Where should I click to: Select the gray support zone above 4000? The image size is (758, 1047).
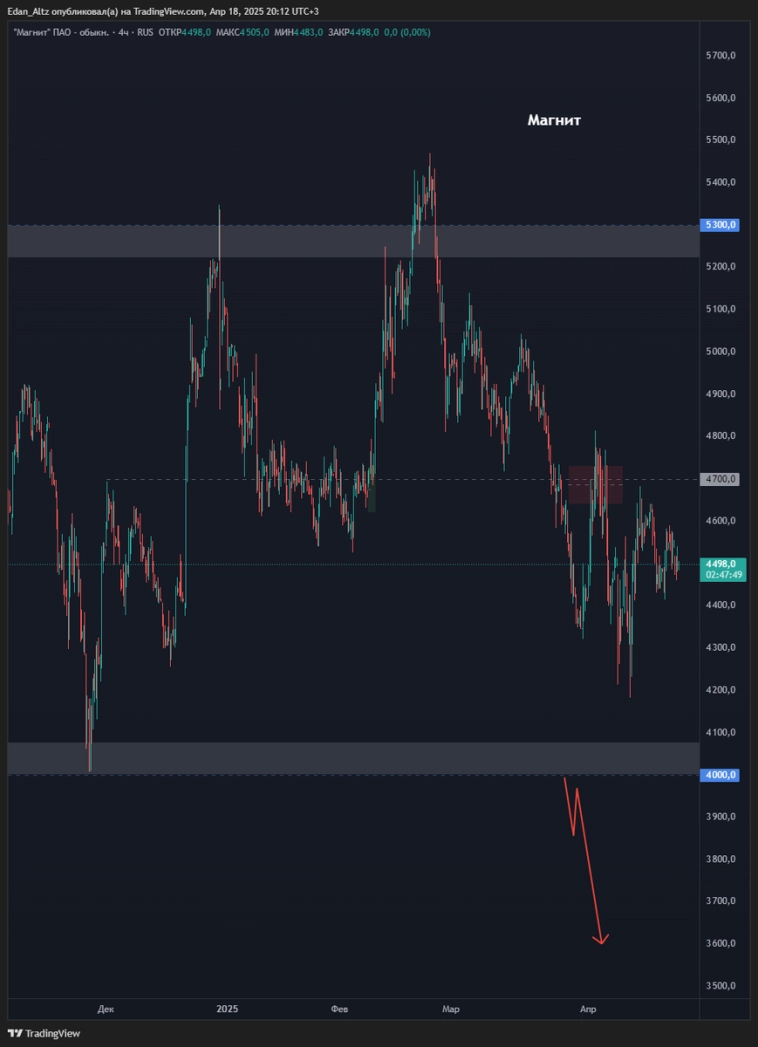pos(353,759)
